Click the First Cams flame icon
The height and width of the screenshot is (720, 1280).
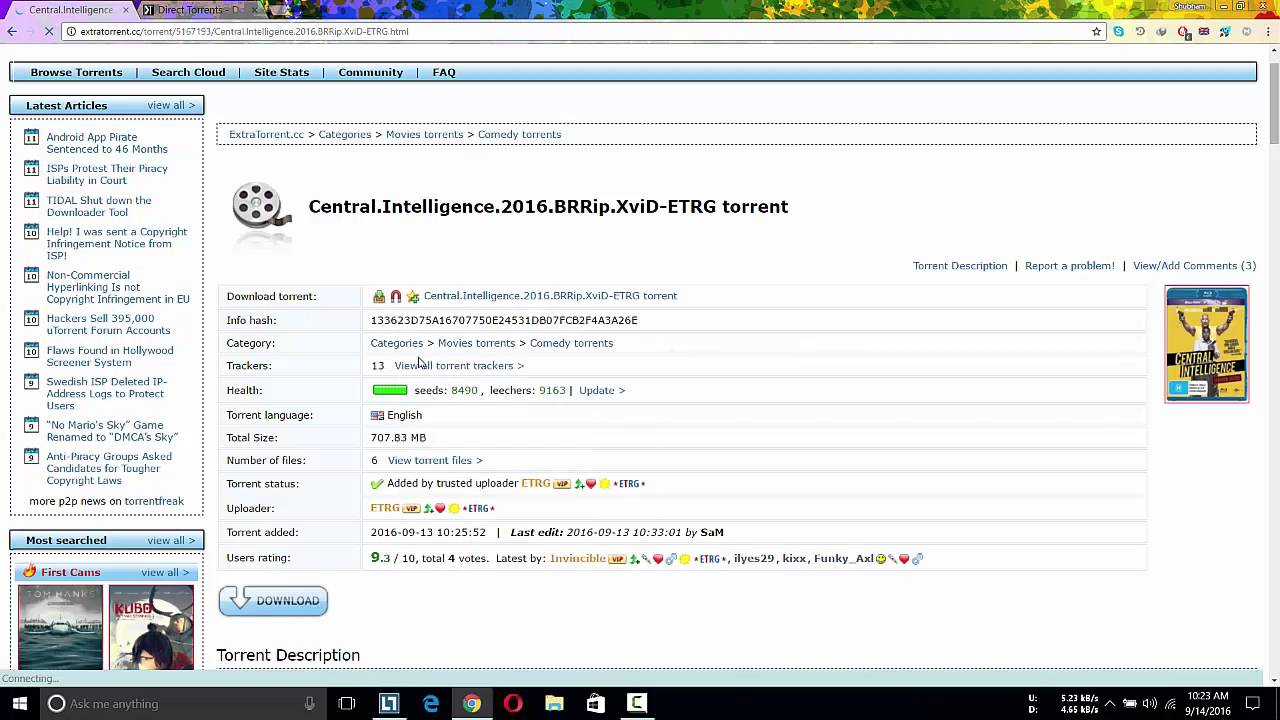30,572
